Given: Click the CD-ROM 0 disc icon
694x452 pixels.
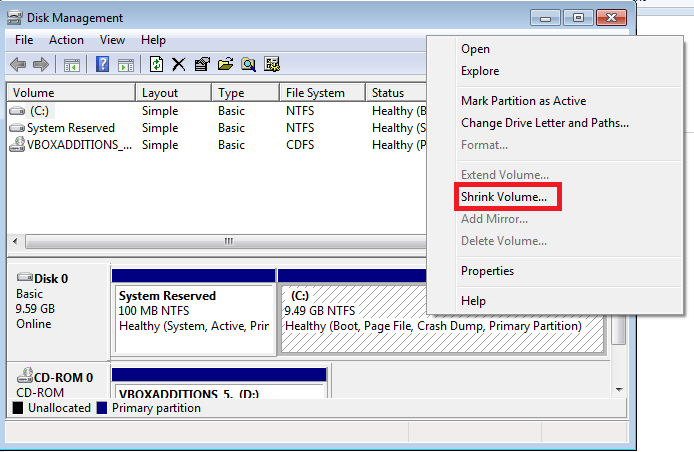Looking at the screenshot, I should [25, 375].
